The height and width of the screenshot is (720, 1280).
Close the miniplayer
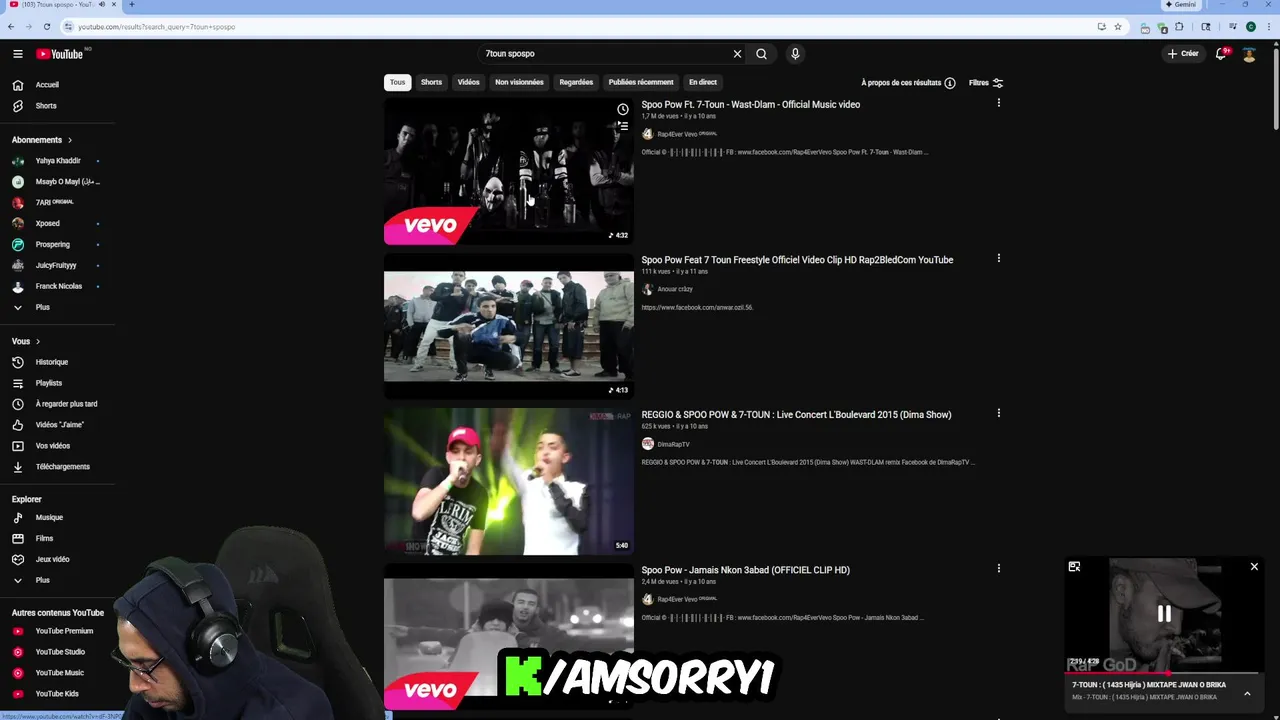[1254, 566]
